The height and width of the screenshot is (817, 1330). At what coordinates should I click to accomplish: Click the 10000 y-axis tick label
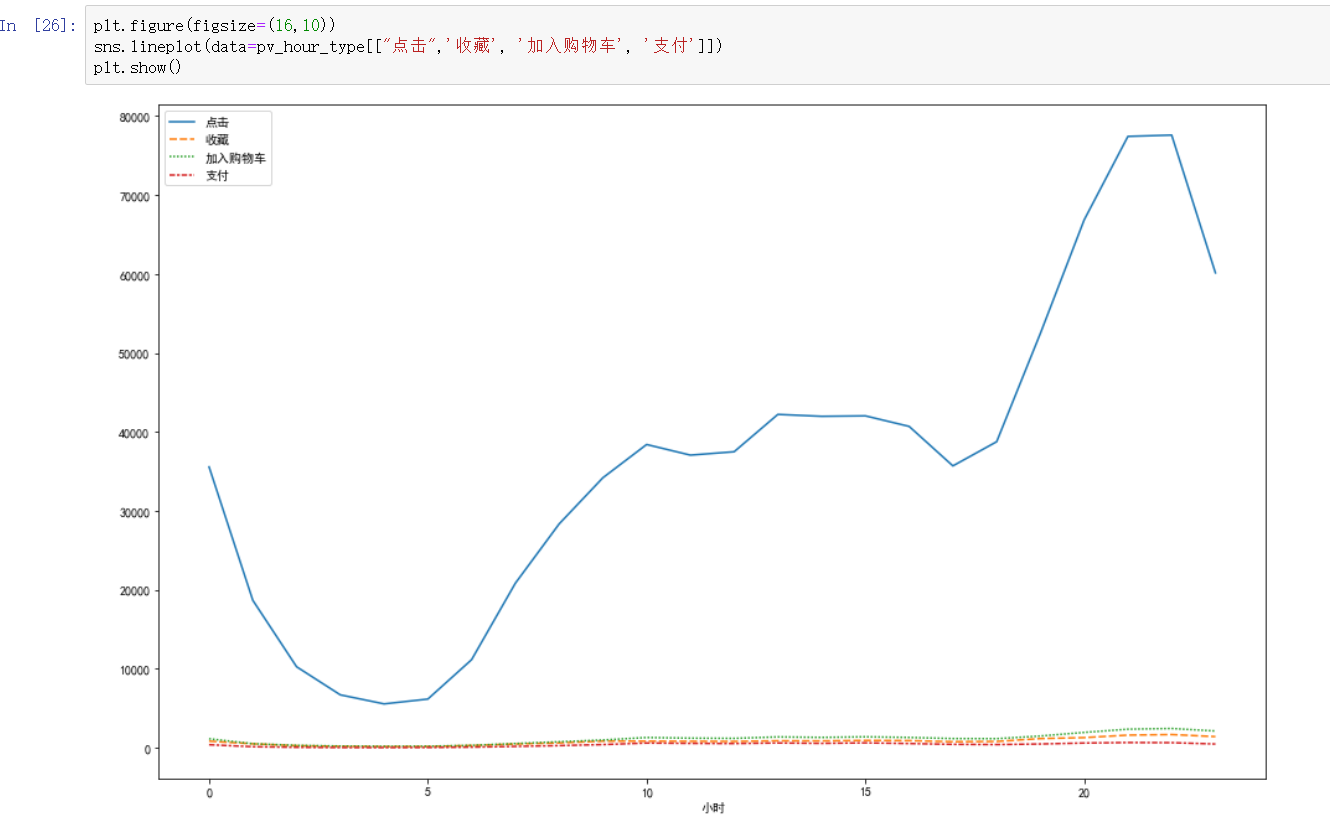134,670
